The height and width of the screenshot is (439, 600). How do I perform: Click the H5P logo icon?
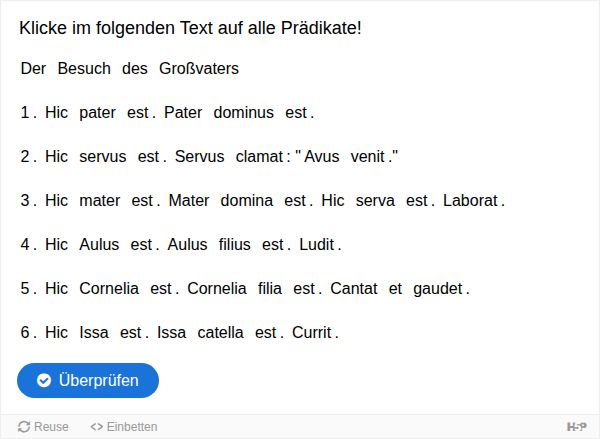pyautogui.click(x=576, y=426)
